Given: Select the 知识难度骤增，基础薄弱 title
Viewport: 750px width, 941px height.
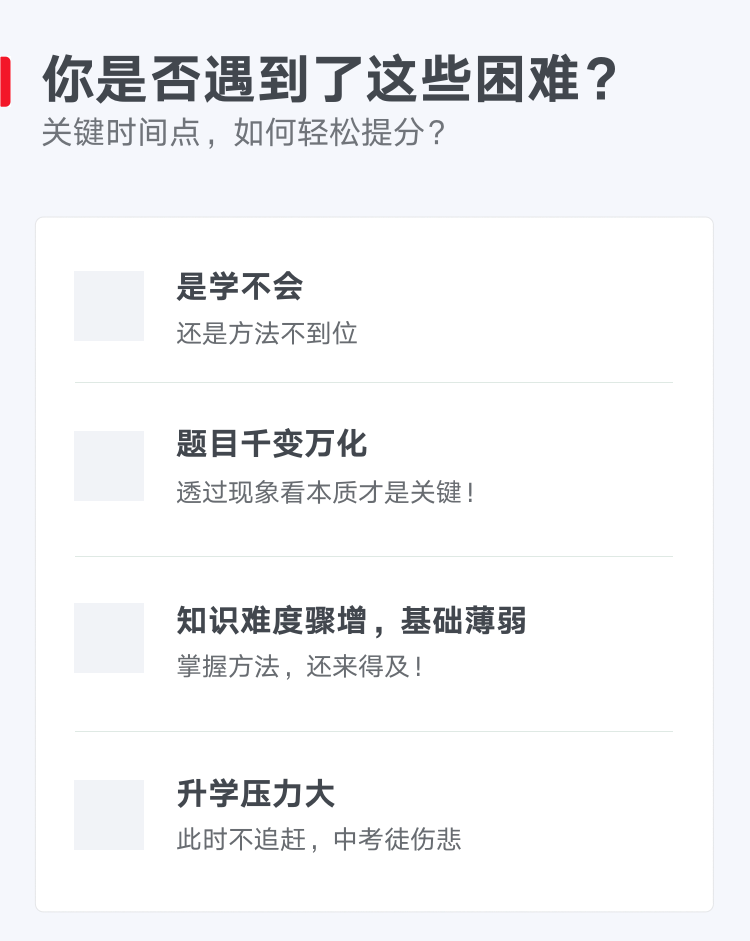Looking at the screenshot, I should point(351,621).
